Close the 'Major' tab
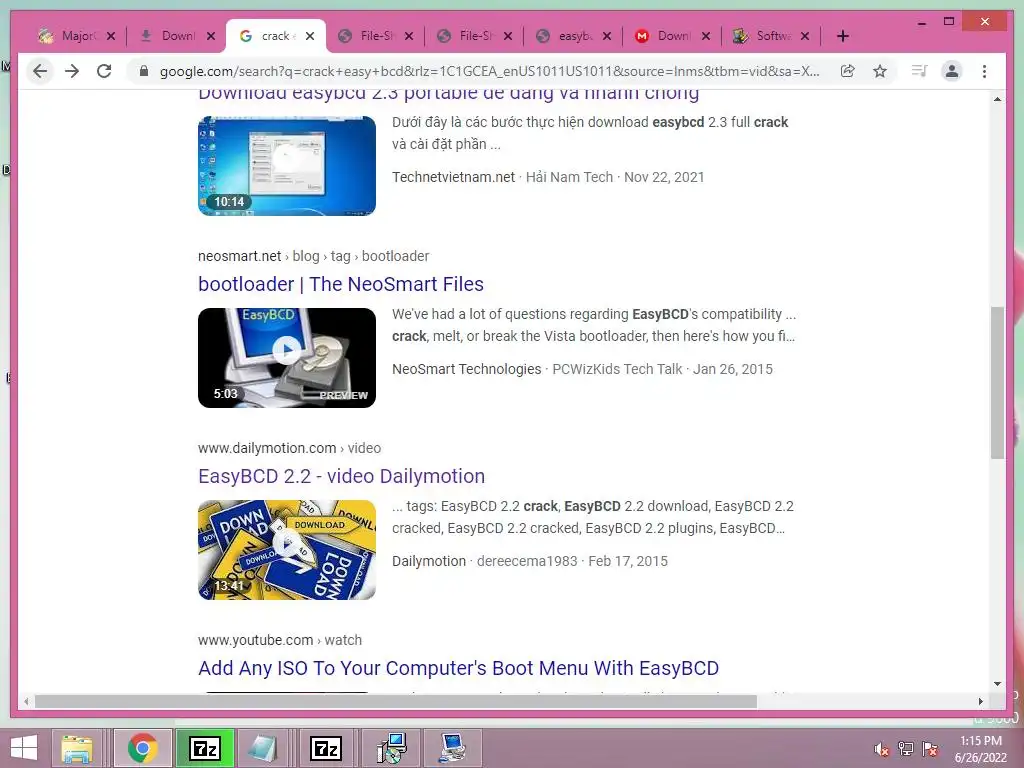1024x768 pixels. pos(111,36)
